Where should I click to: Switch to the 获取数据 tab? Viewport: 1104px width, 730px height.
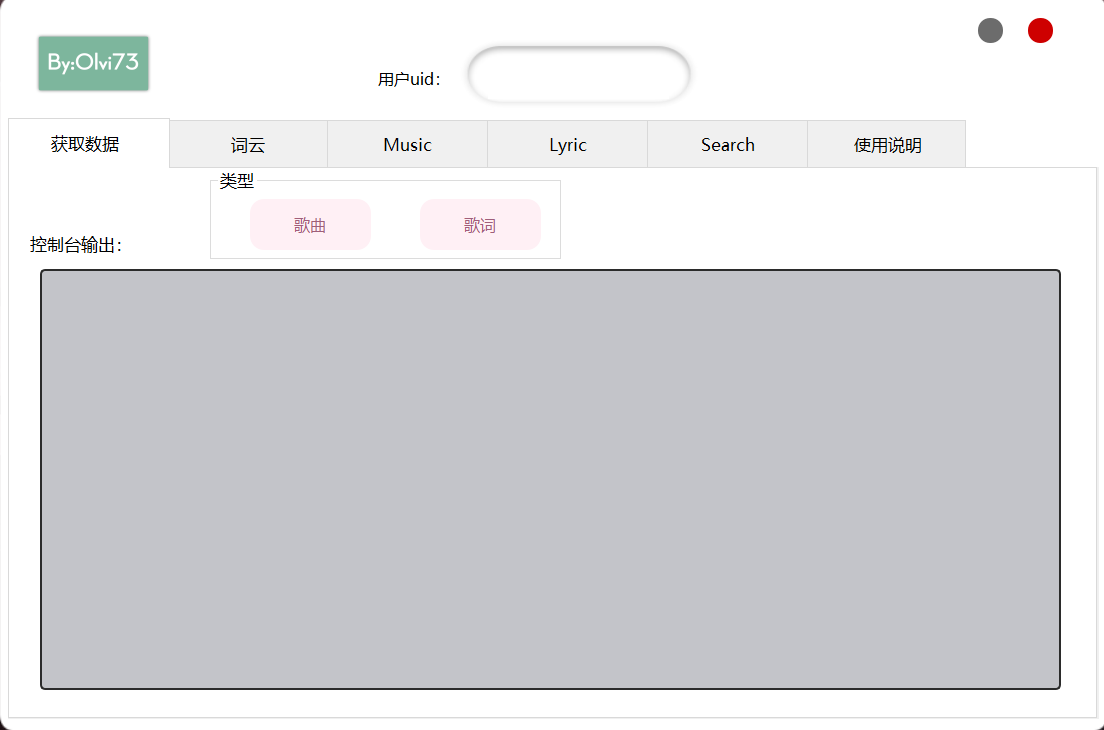(86, 144)
